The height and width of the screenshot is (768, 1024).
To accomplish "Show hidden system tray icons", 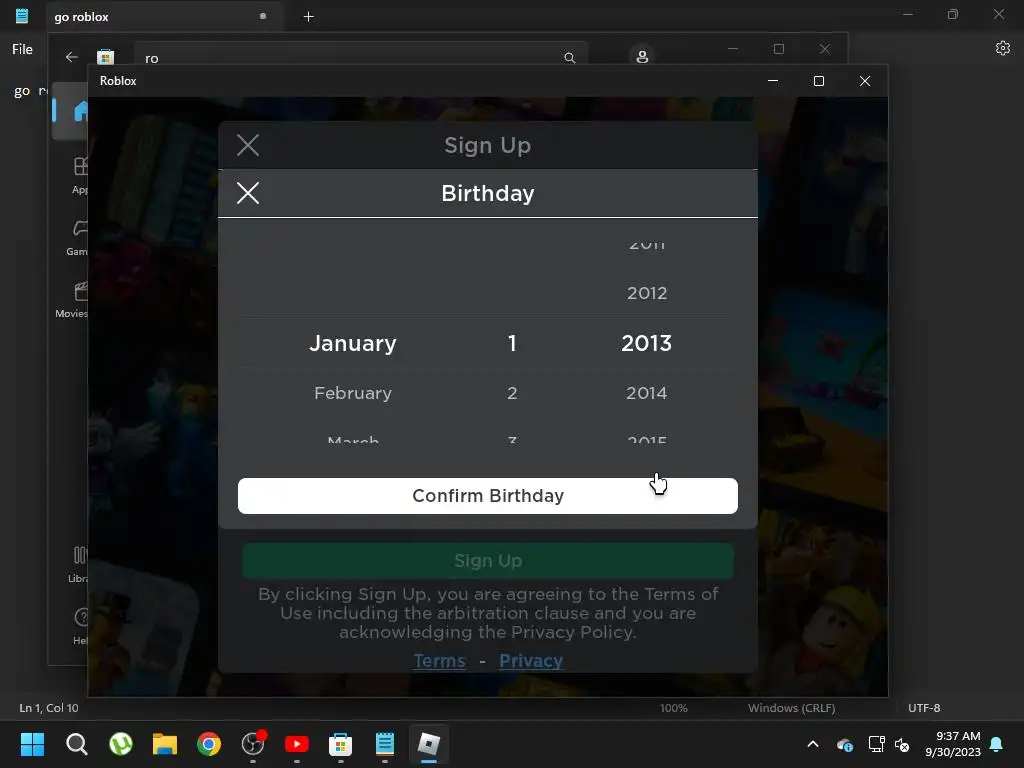I will (x=813, y=744).
